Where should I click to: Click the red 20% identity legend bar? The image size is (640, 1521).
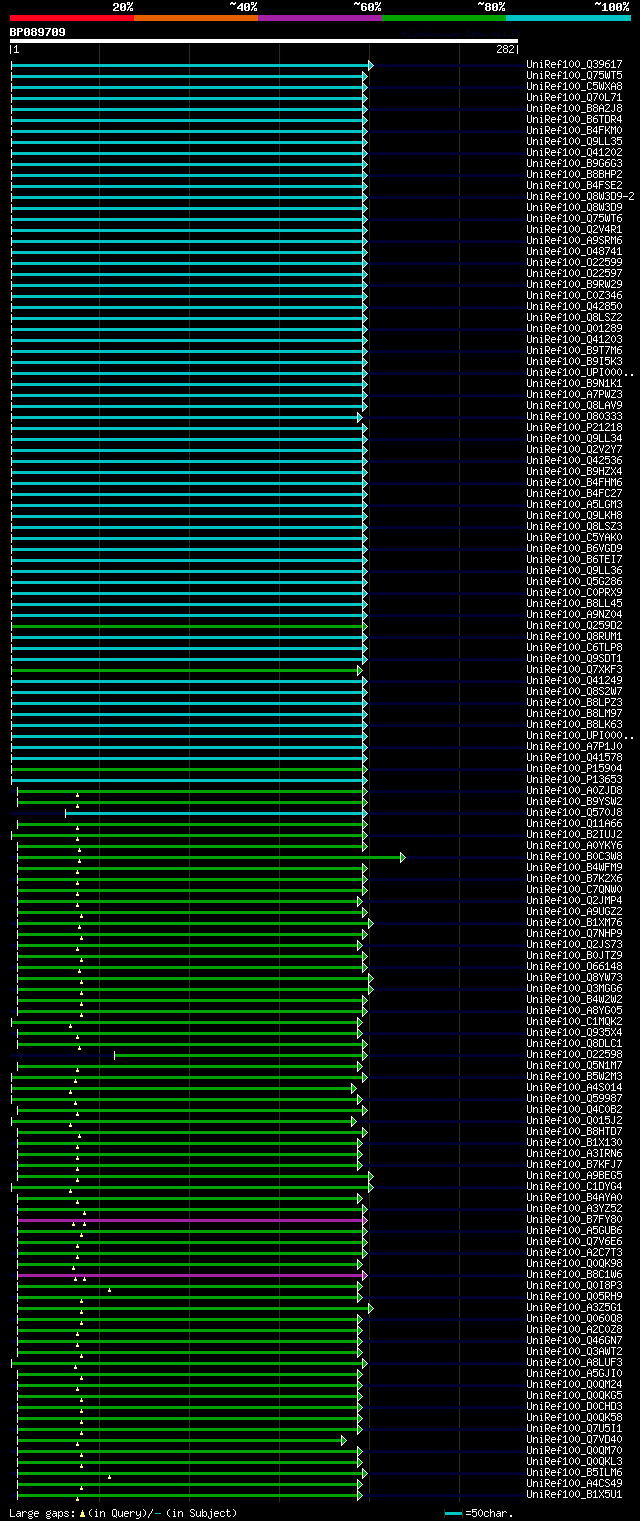pos(71,18)
